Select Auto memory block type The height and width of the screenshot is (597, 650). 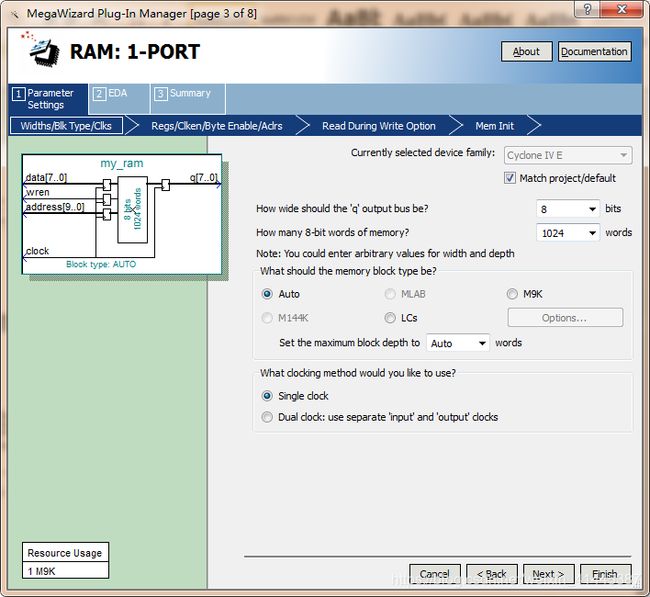pyautogui.click(x=267, y=294)
